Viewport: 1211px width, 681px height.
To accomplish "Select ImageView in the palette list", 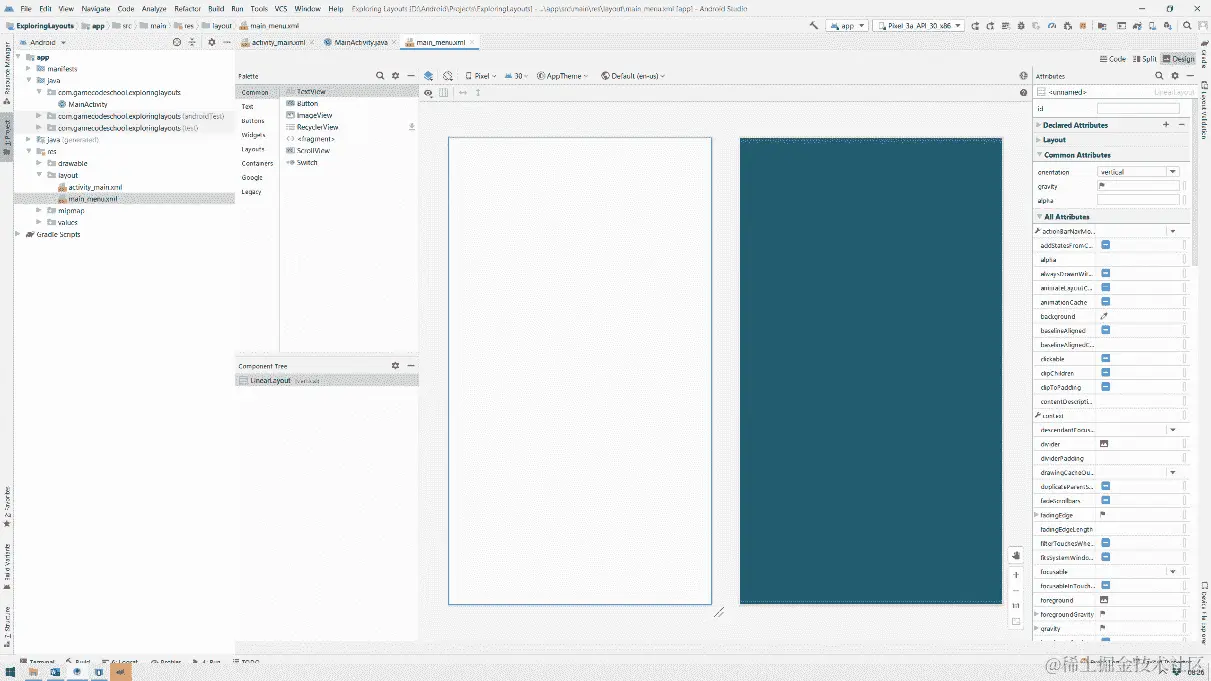I will 314,115.
